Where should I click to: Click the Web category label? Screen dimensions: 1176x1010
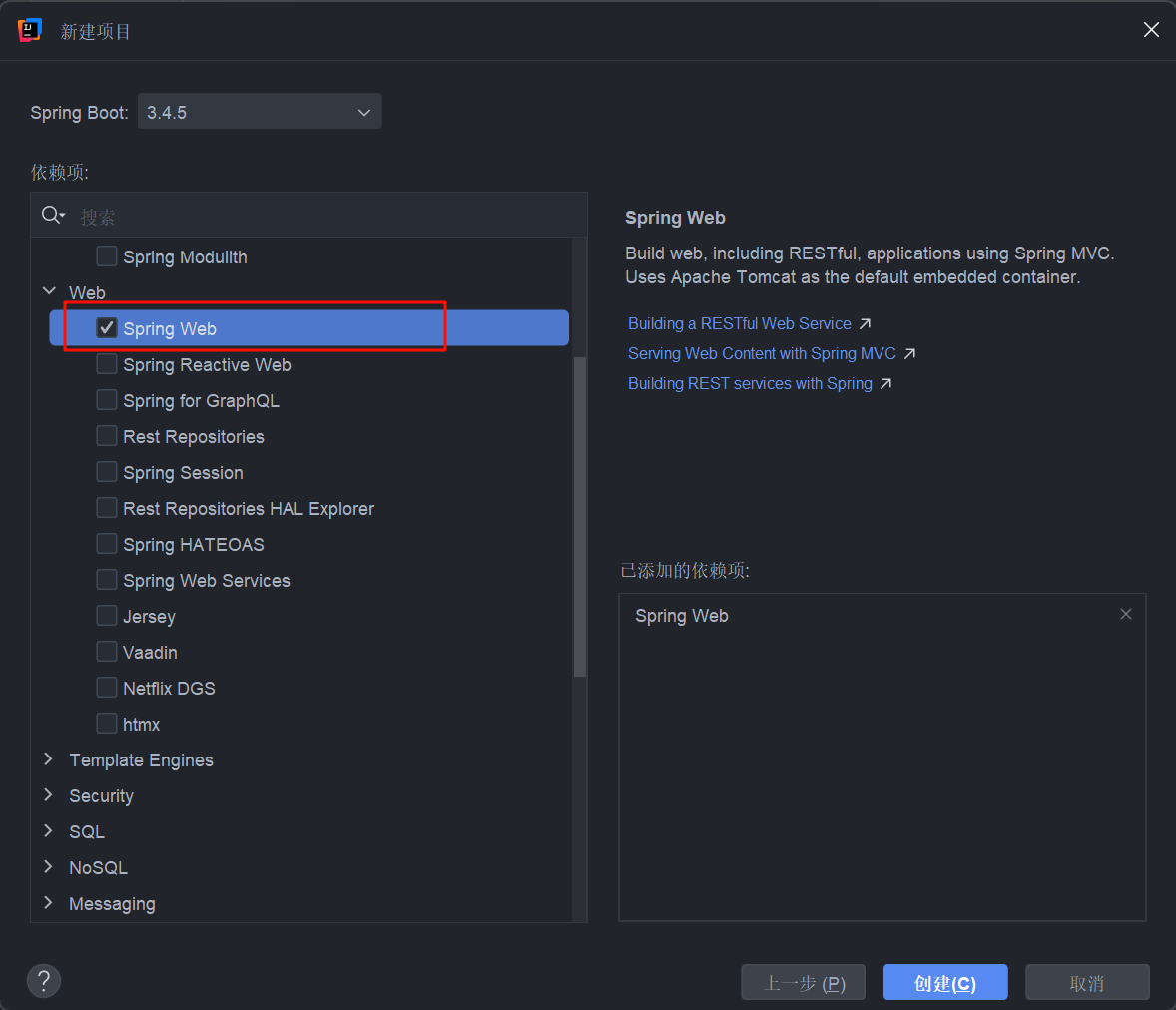click(87, 292)
